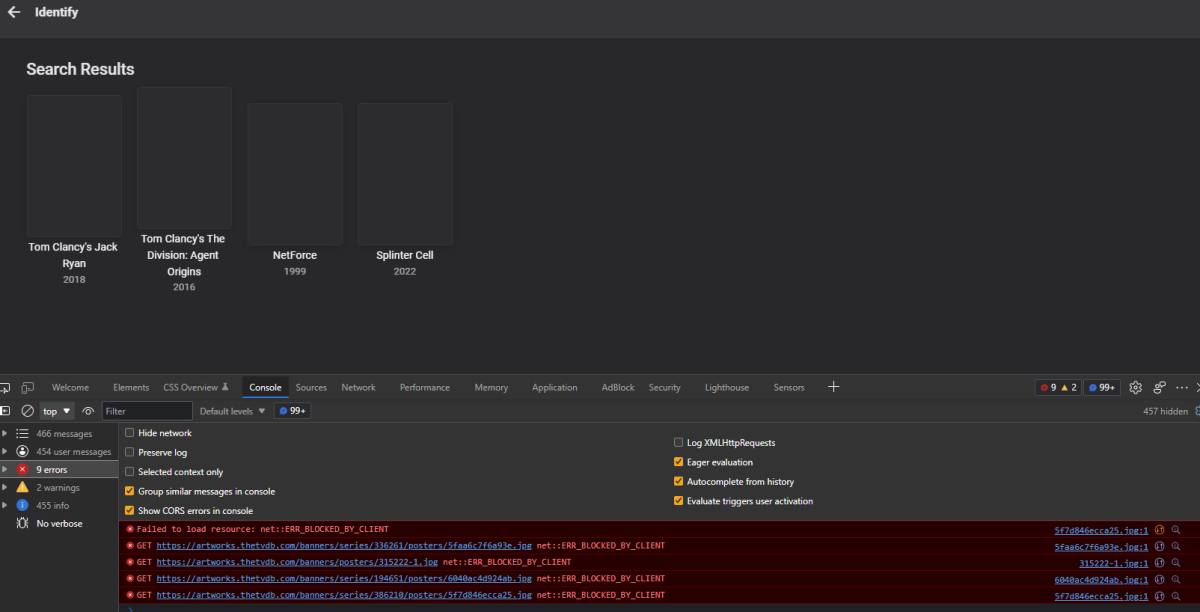Uncheck Eager evaluation
Image resolution: width=1200 pixels, height=612 pixels.
679,462
